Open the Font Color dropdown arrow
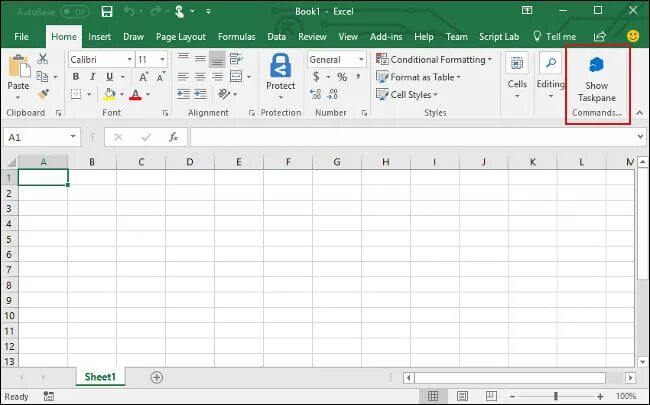Viewport: 650px width, 405px height. click(148, 95)
